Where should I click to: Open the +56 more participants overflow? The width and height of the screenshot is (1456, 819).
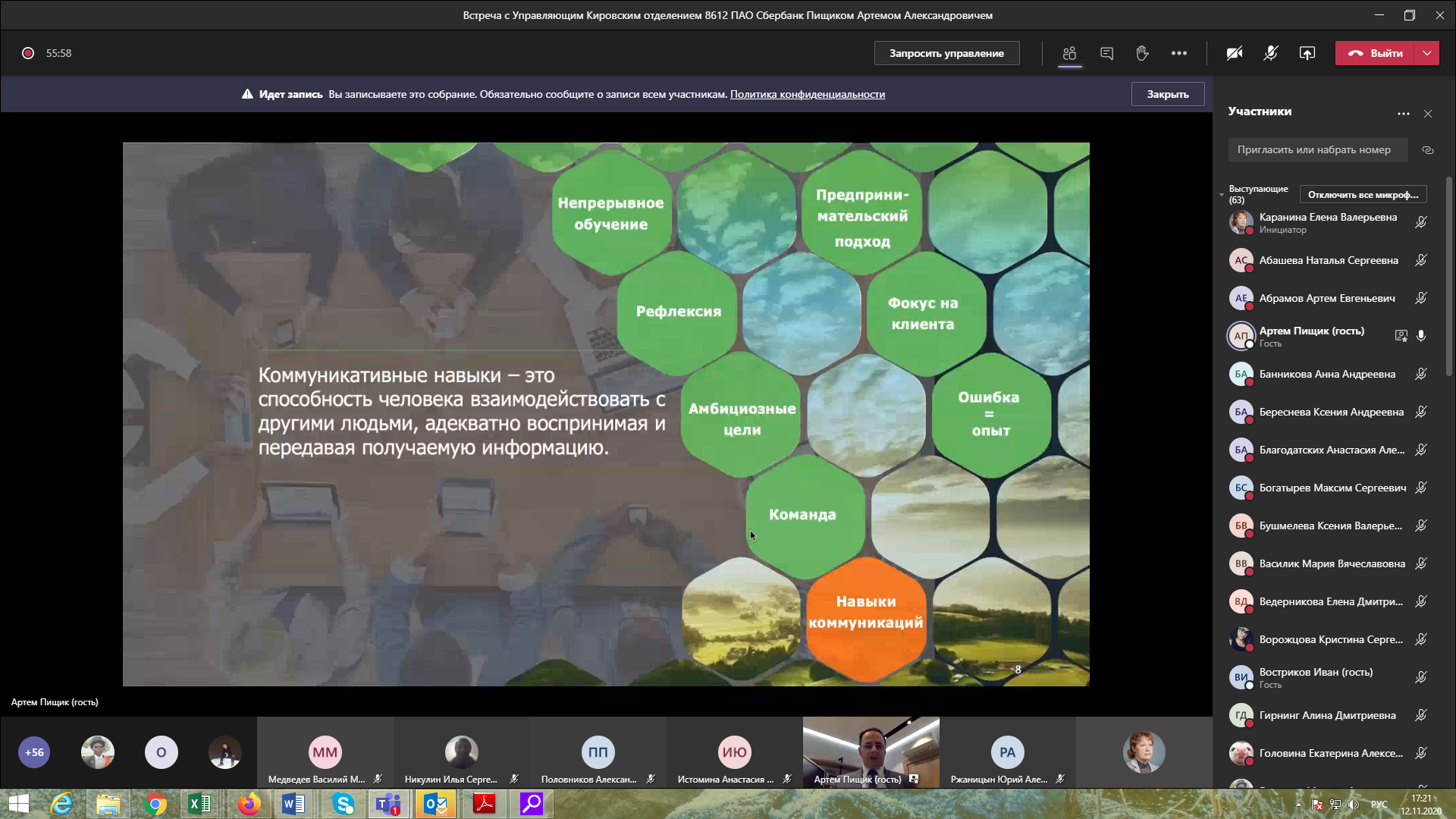[x=34, y=752]
